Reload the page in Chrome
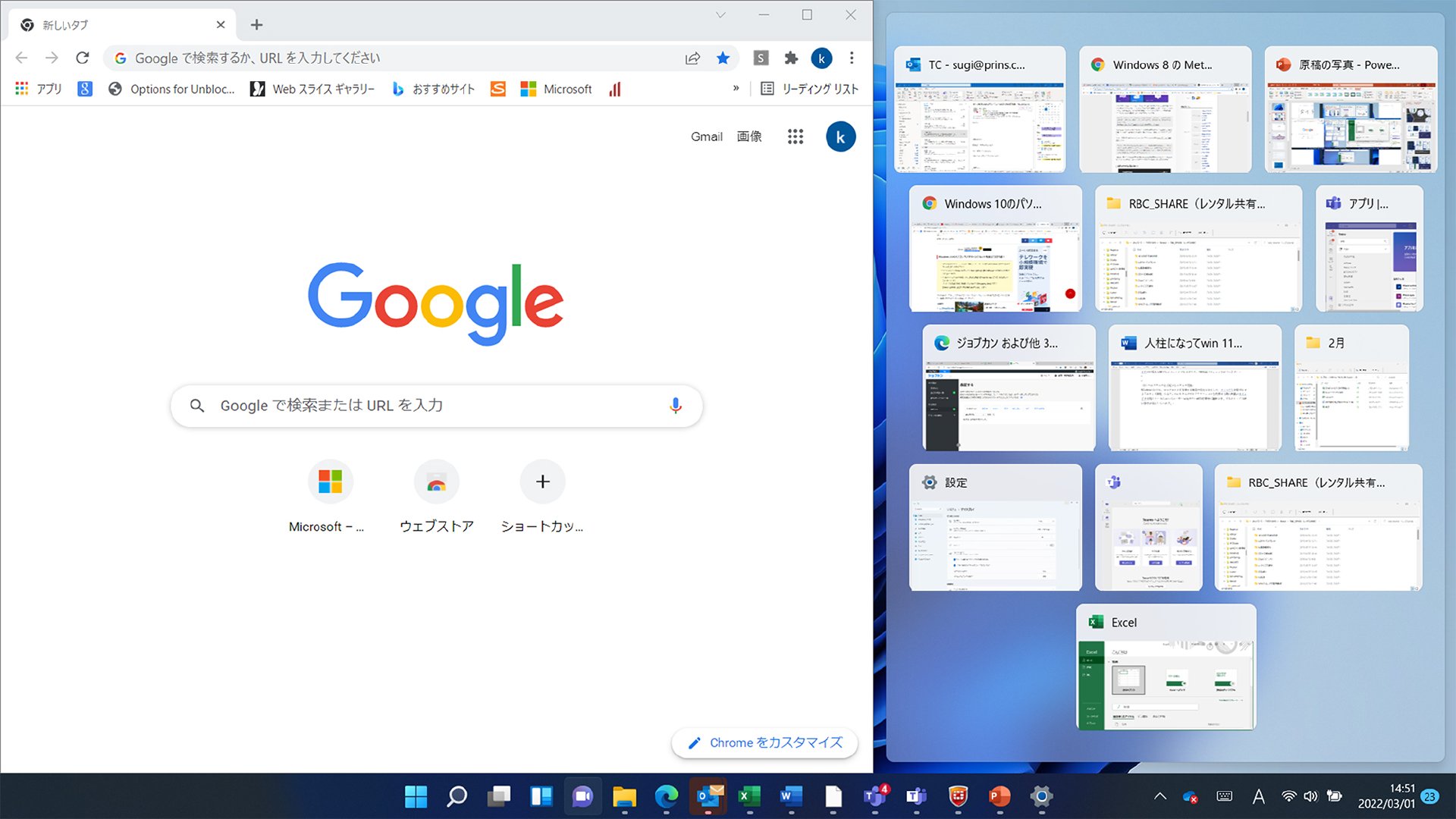The width and height of the screenshot is (1456, 819). tap(83, 58)
